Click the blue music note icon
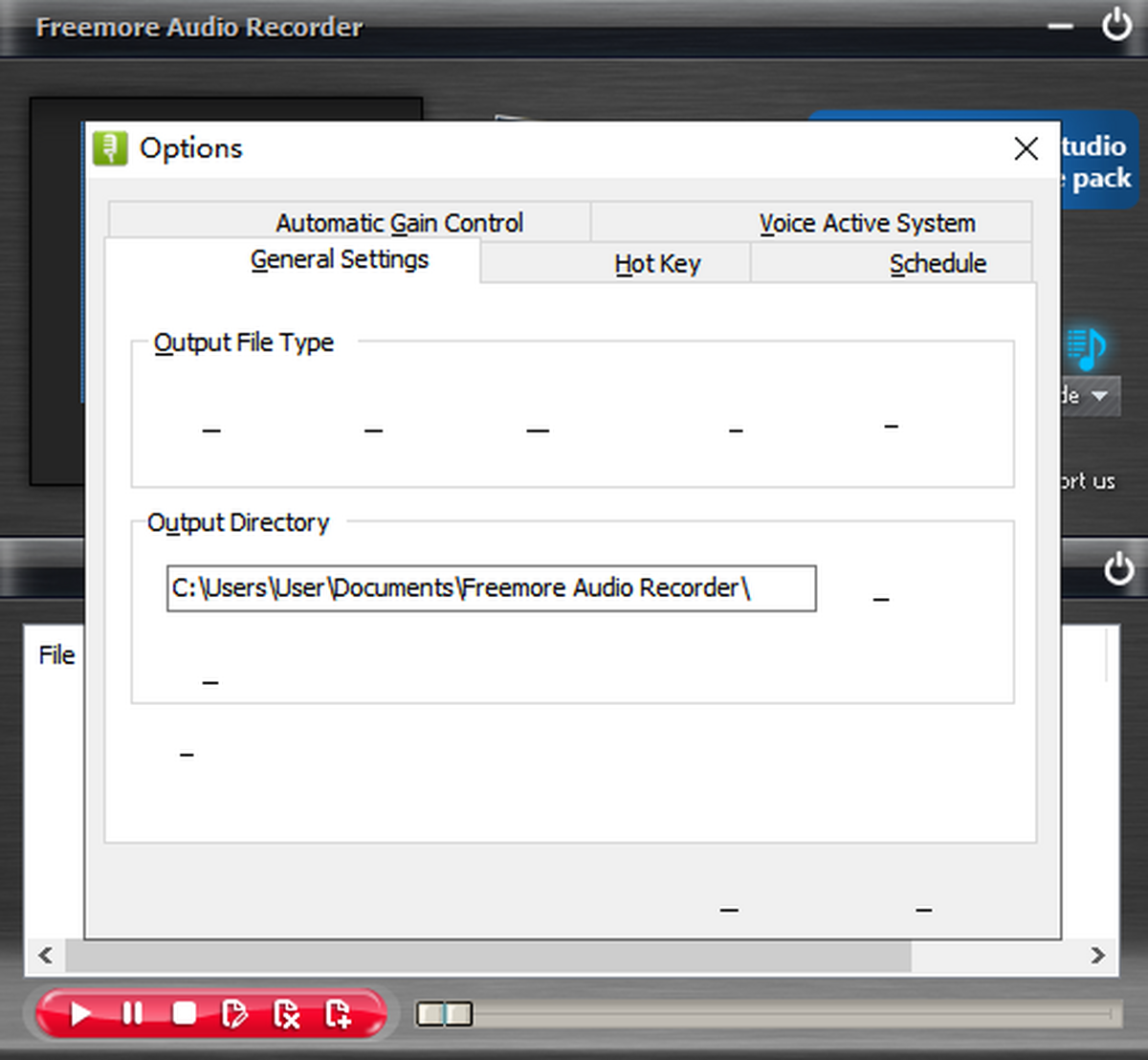 [x=1088, y=348]
